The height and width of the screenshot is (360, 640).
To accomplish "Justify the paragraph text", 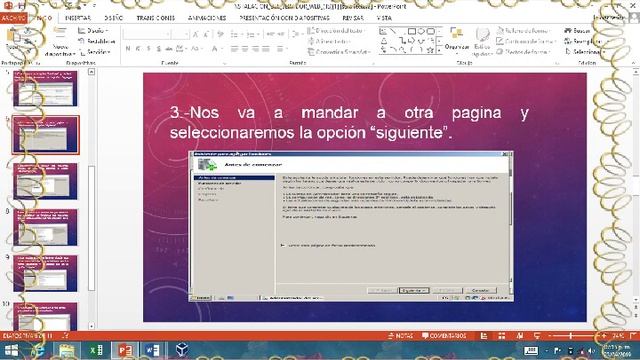I will pos(266,49).
